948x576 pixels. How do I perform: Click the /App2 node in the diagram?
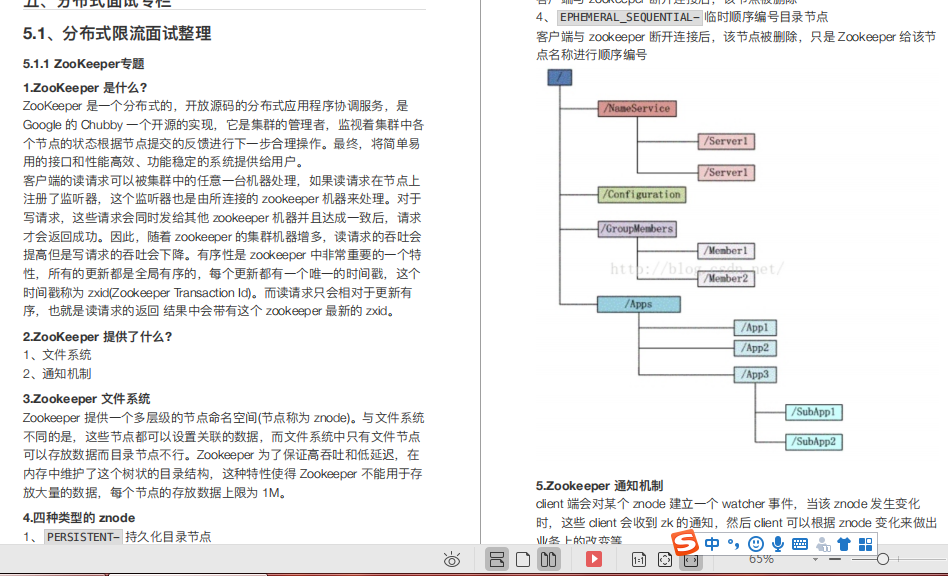755,348
